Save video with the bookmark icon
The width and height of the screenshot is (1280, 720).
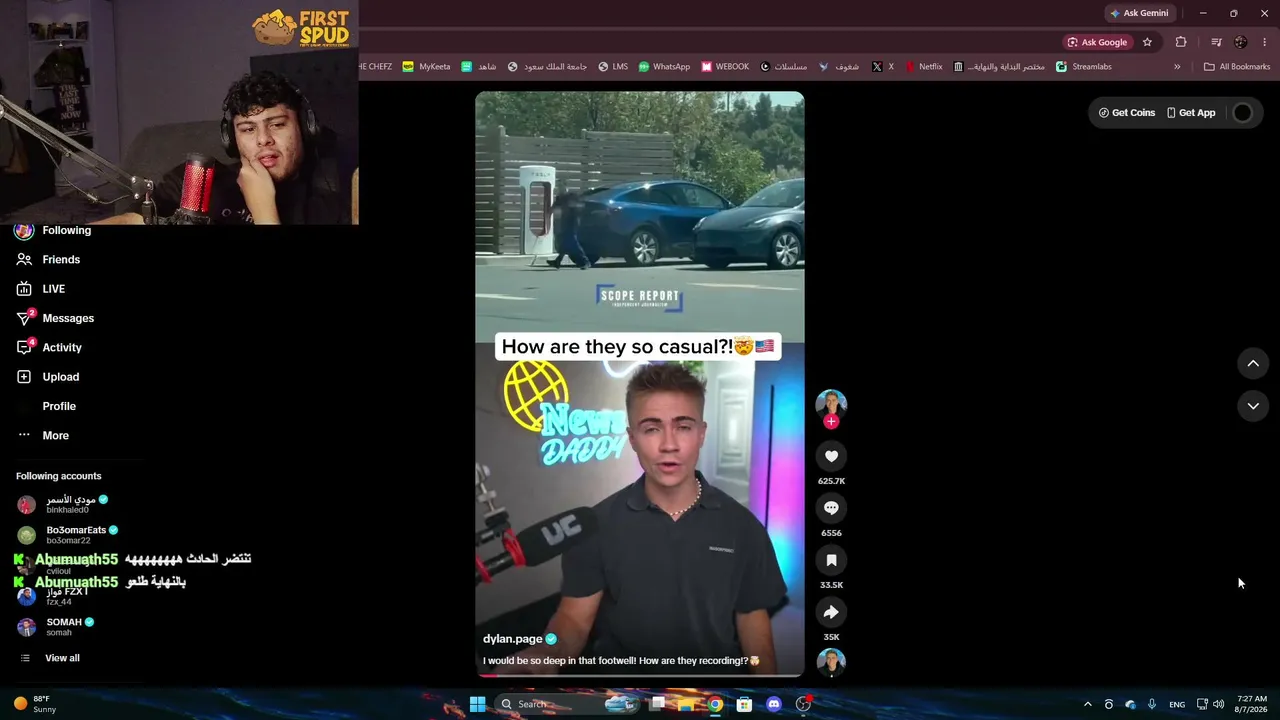pos(831,560)
